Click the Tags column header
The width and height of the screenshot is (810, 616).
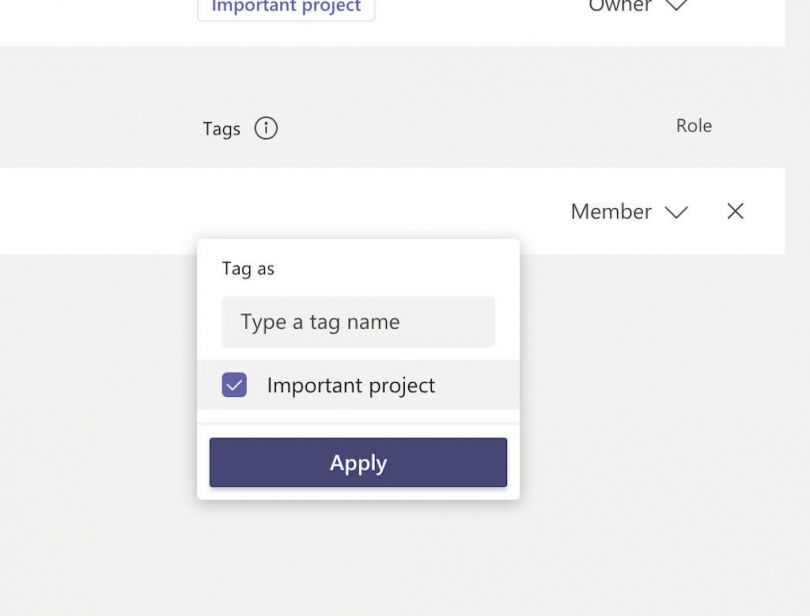point(222,128)
